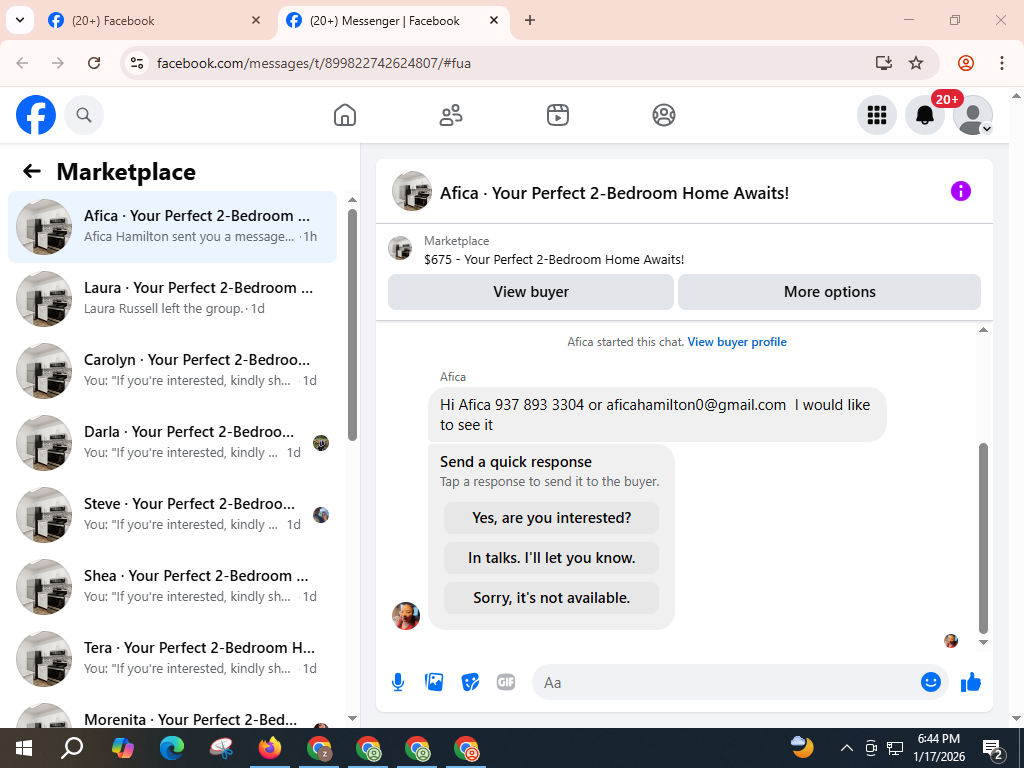The height and width of the screenshot is (768, 1024).
Task: Open the Reels video icon
Action: [x=558, y=115]
